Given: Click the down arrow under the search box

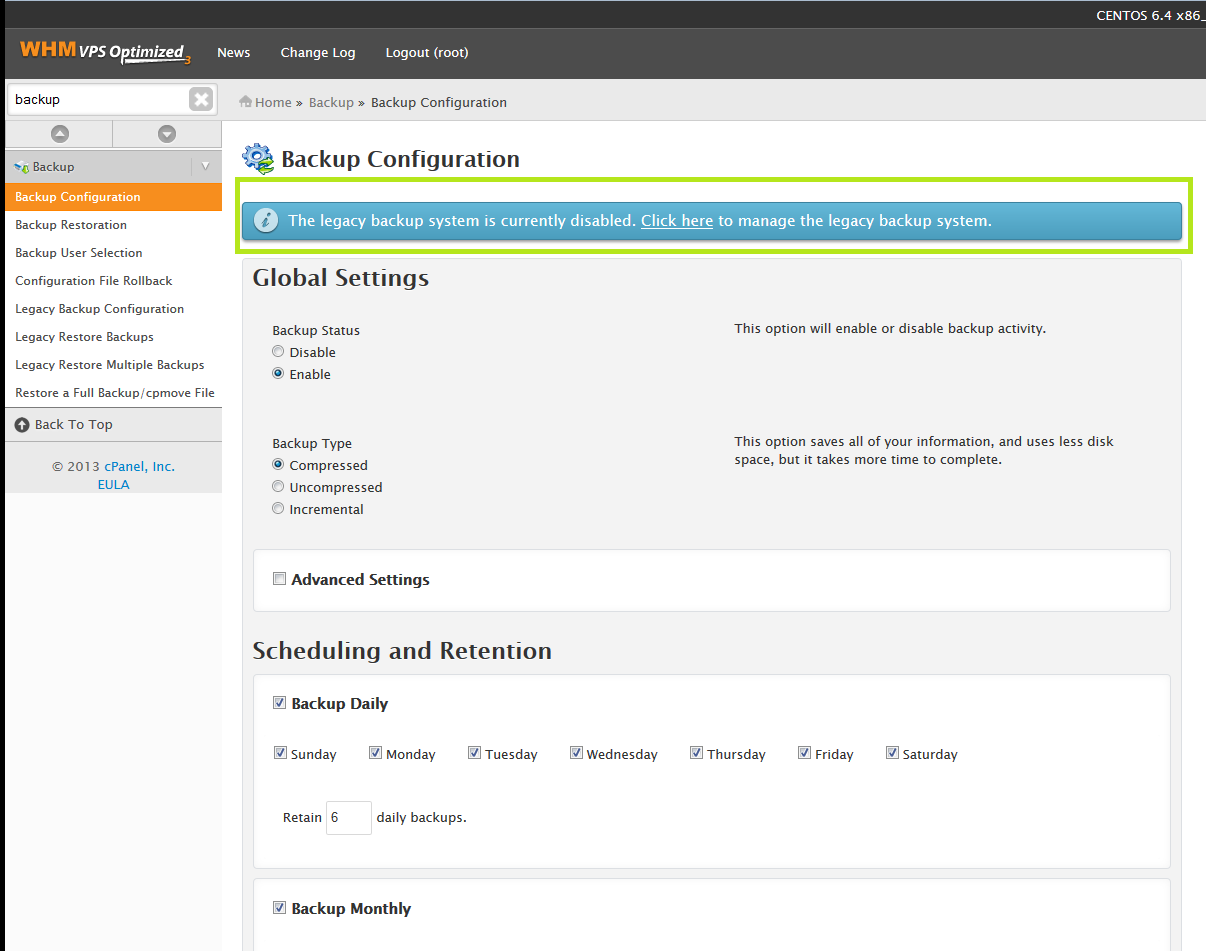Looking at the screenshot, I should point(167,134).
